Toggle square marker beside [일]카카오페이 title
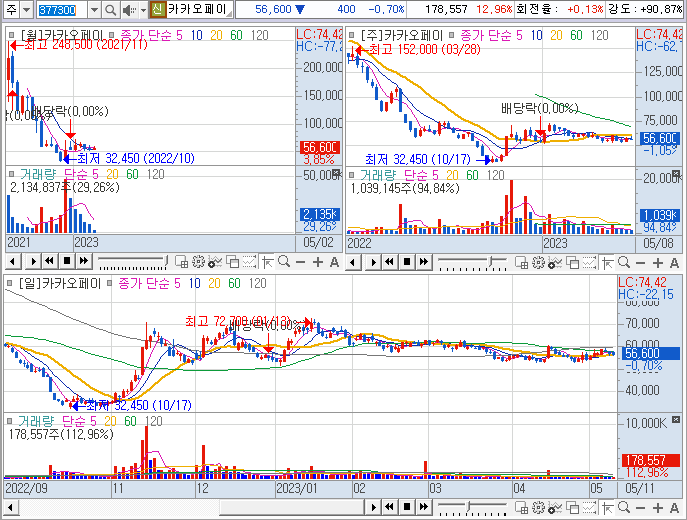This screenshot has height=520, width=687. coord(9,283)
